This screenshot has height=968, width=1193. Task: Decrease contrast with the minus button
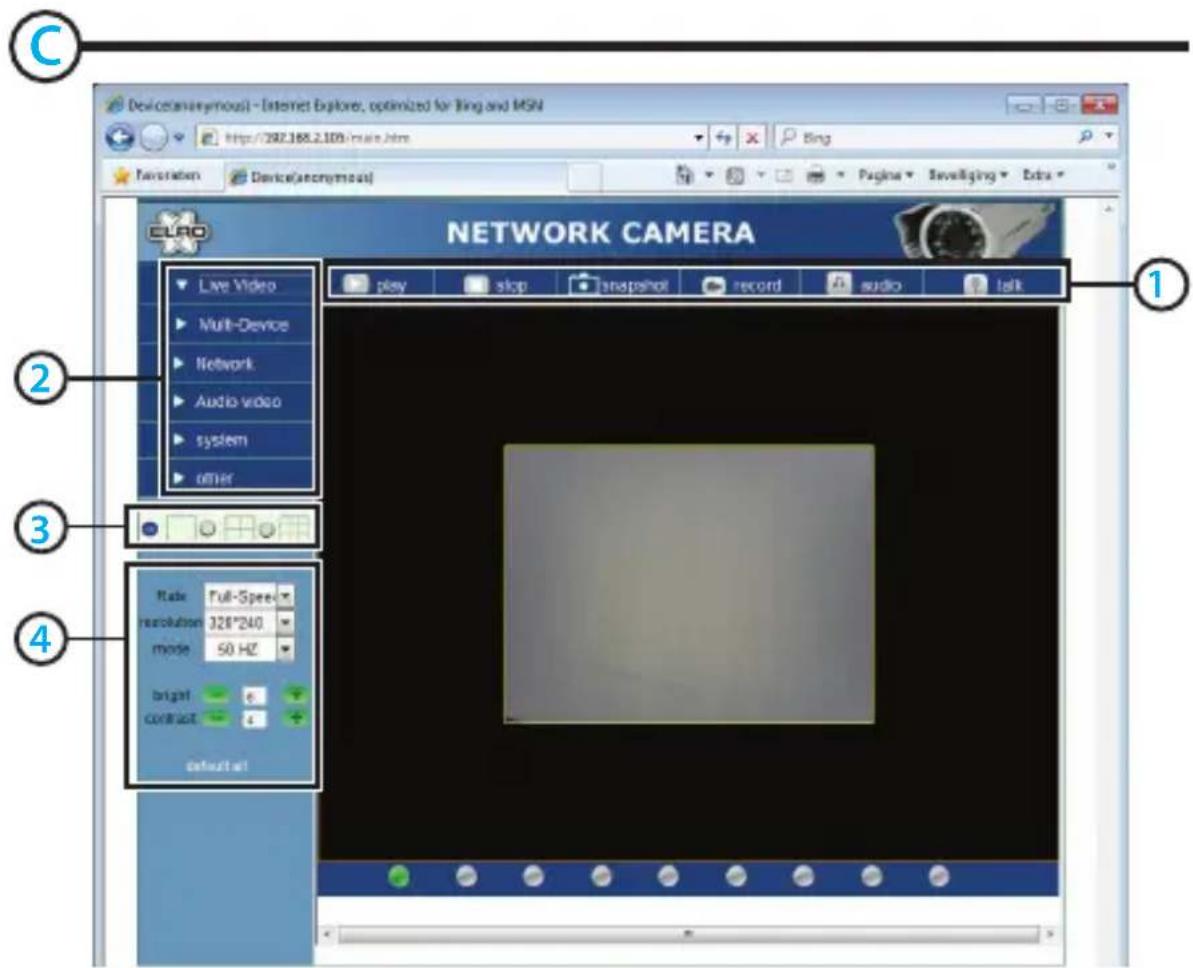[217, 718]
